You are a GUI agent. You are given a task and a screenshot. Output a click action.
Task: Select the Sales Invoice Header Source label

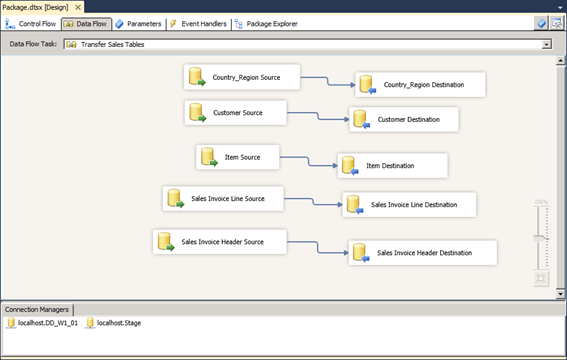click(x=222, y=242)
